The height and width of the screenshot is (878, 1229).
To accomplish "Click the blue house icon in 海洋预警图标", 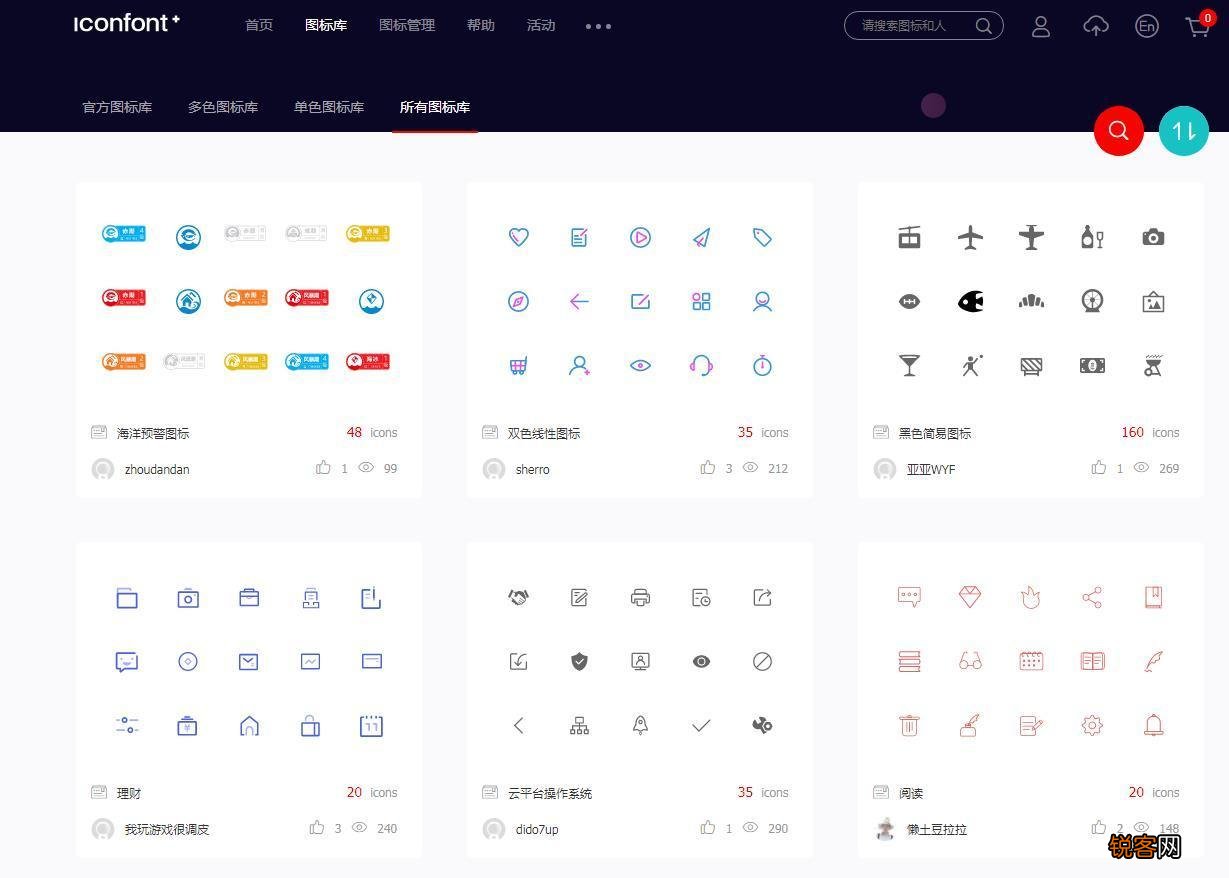I will pyautogui.click(x=188, y=300).
